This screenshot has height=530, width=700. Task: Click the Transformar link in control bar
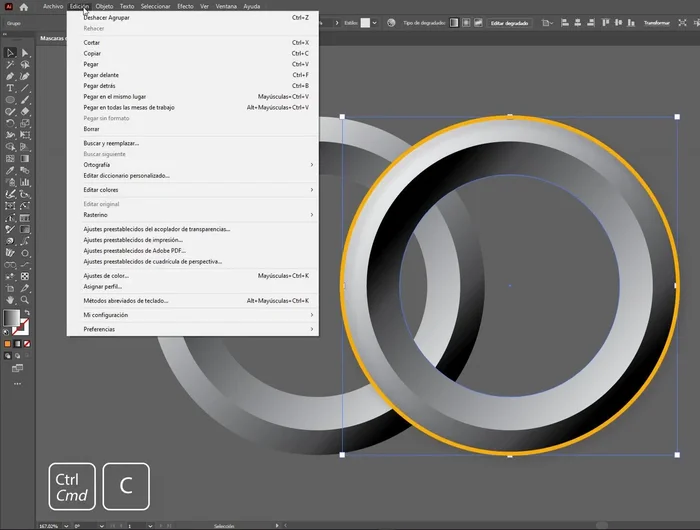click(x=657, y=22)
